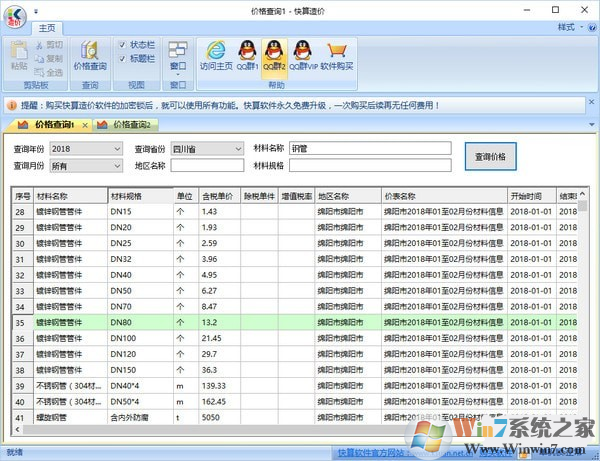The height and width of the screenshot is (463, 602).
Task: Open 访问主页 in the help group
Action: 214,55
